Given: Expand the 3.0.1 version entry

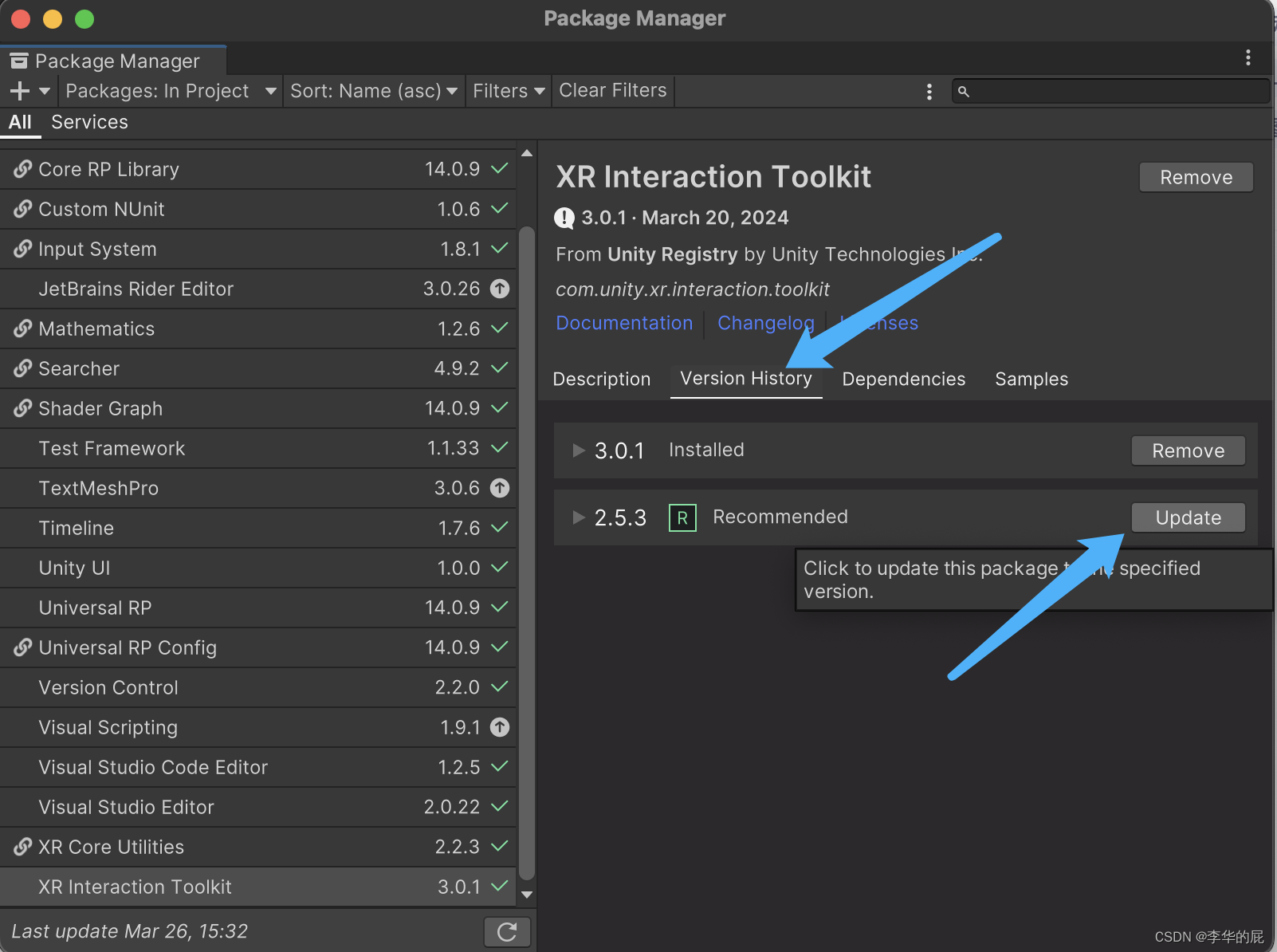Looking at the screenshot, I should [579, 450].
